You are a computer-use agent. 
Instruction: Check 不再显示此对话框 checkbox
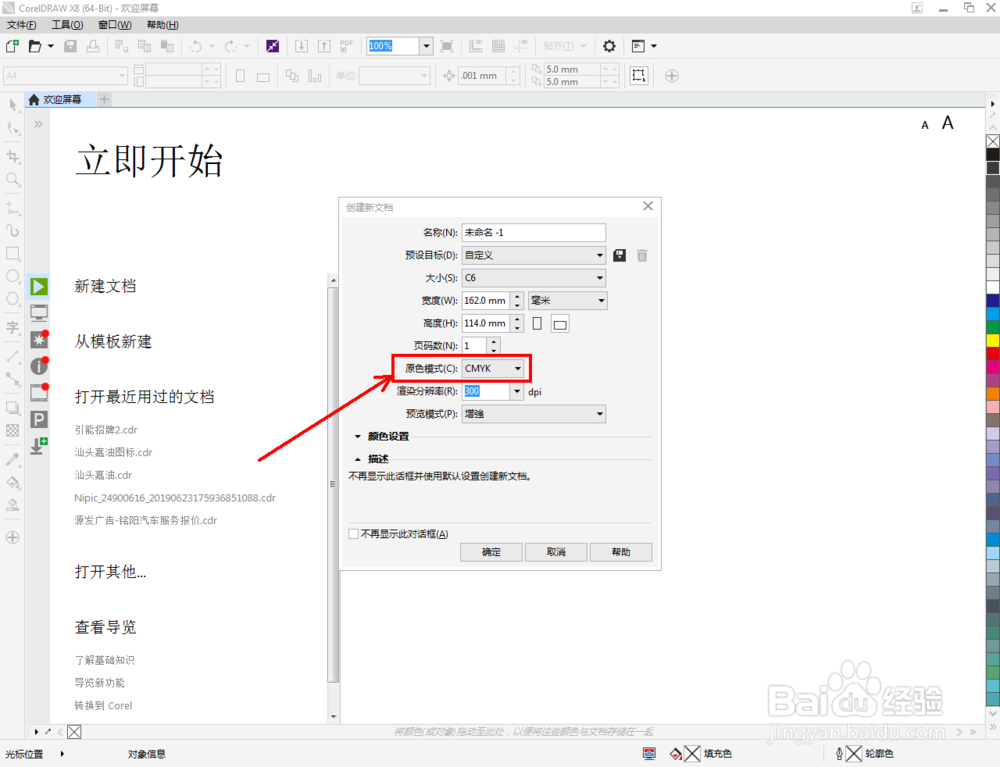[x=353, y=534]
